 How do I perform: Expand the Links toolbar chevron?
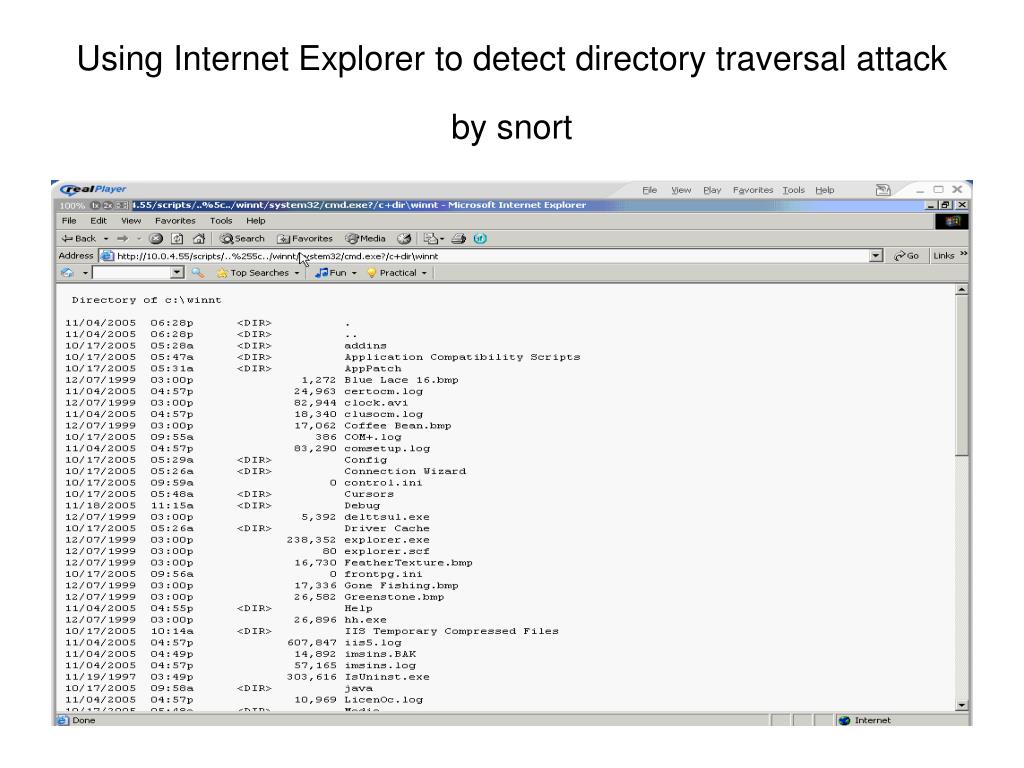[x=964, y=254]
